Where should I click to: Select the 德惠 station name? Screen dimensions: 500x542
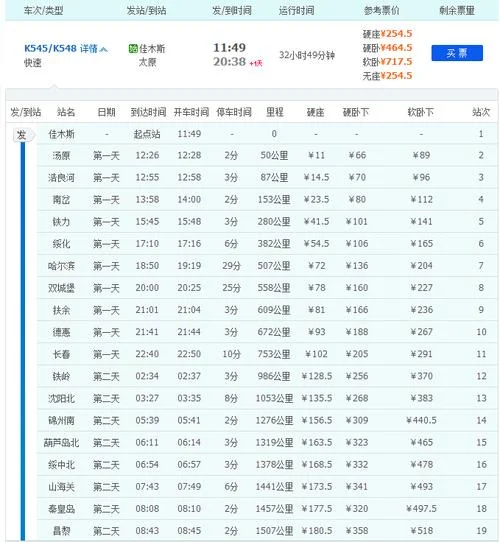tap(61, 333)
